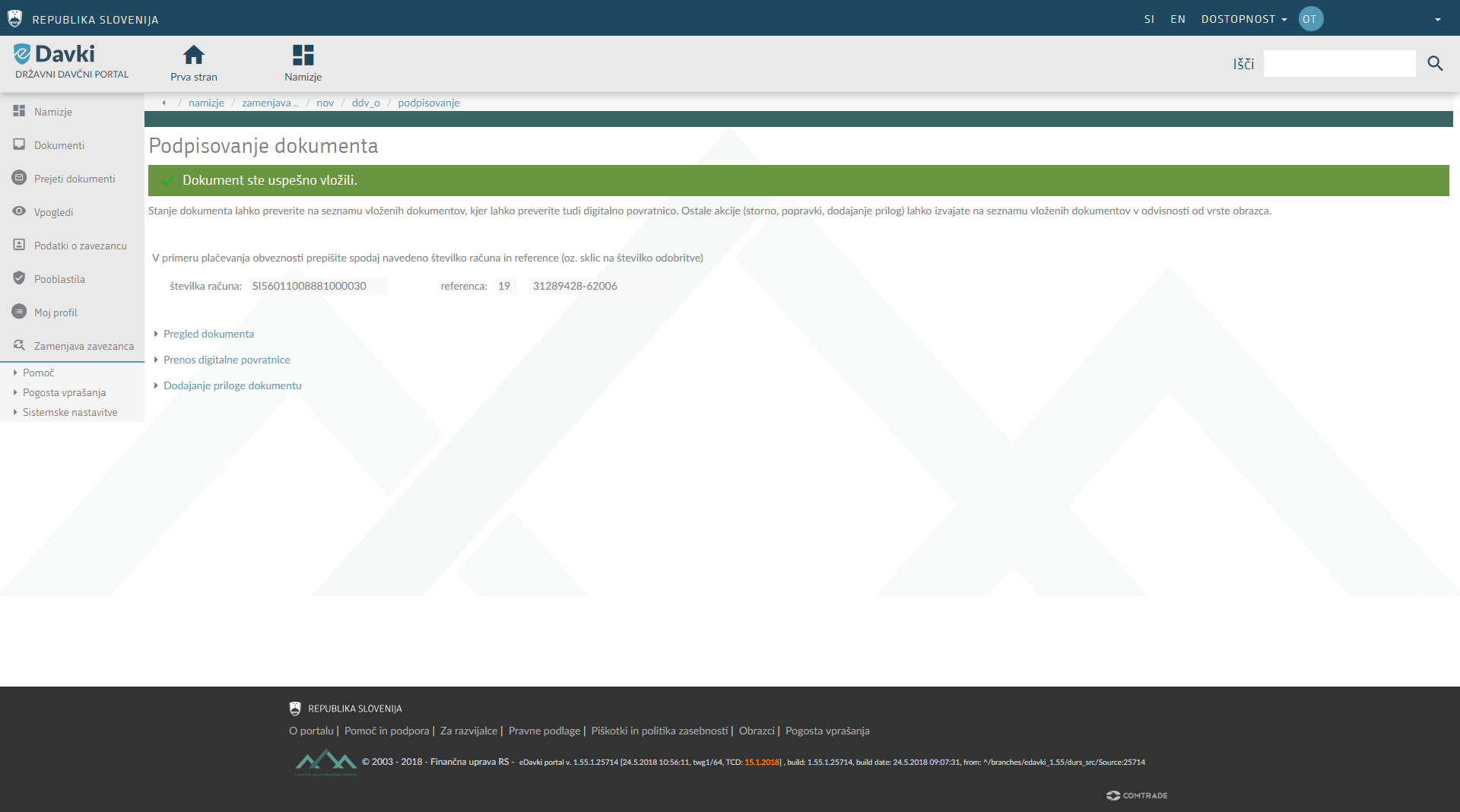Select Pooblastila shield icon in sidebar
Image resolution: width=1460 pixels, height=812 pixels.
[x=19, y=278]
